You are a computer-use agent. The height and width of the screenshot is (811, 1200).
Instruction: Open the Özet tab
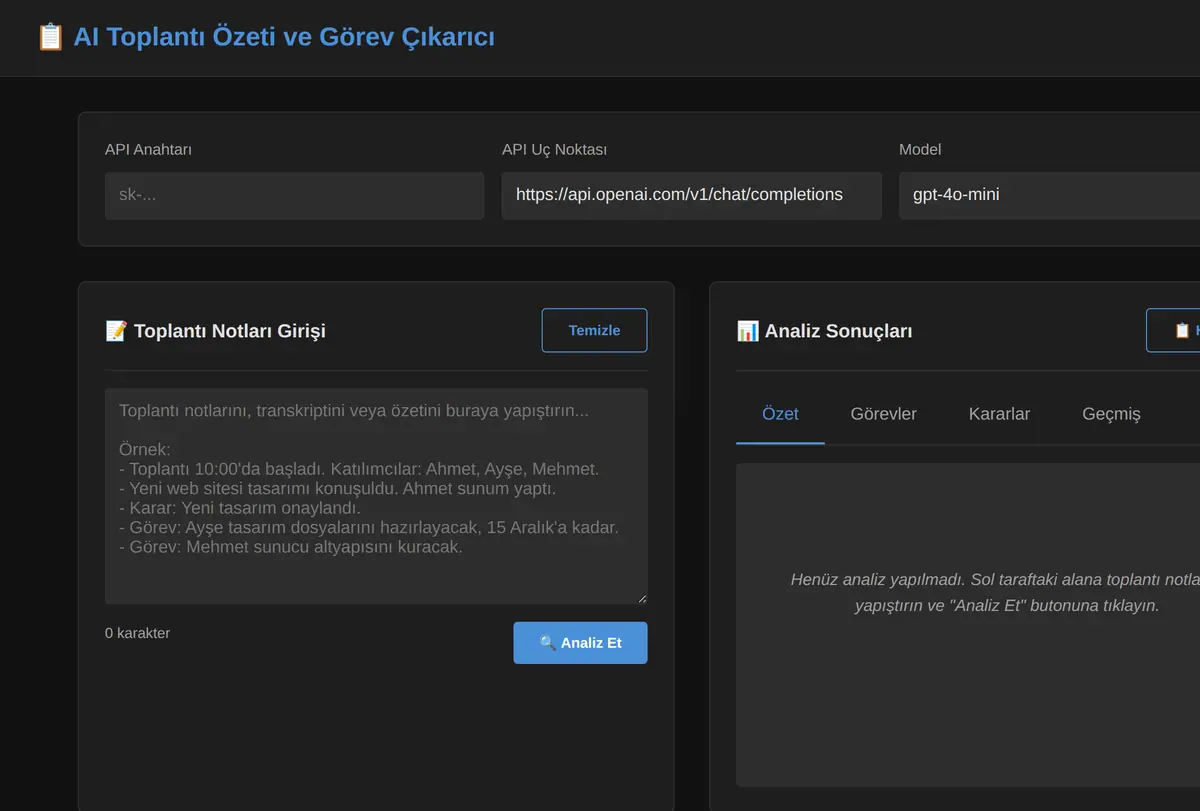tap(780, 414)
